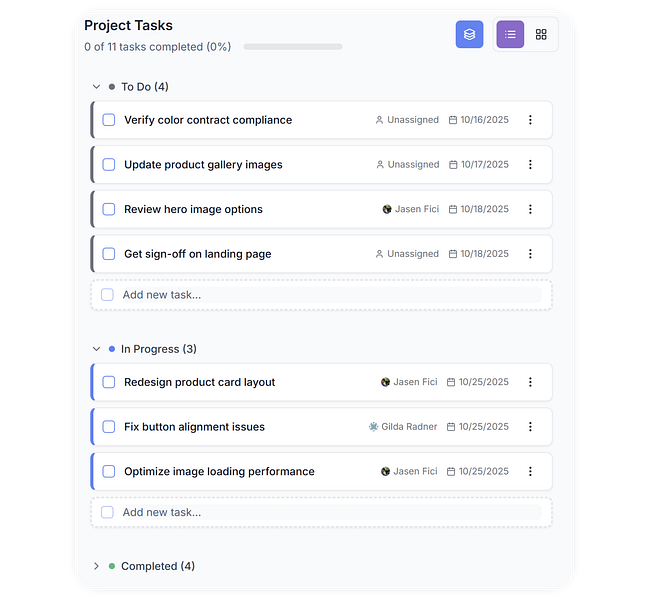Open more options for Fix button alignment issues
The width and height of the screenshot is (648, 600).
(x=530, y=427)
